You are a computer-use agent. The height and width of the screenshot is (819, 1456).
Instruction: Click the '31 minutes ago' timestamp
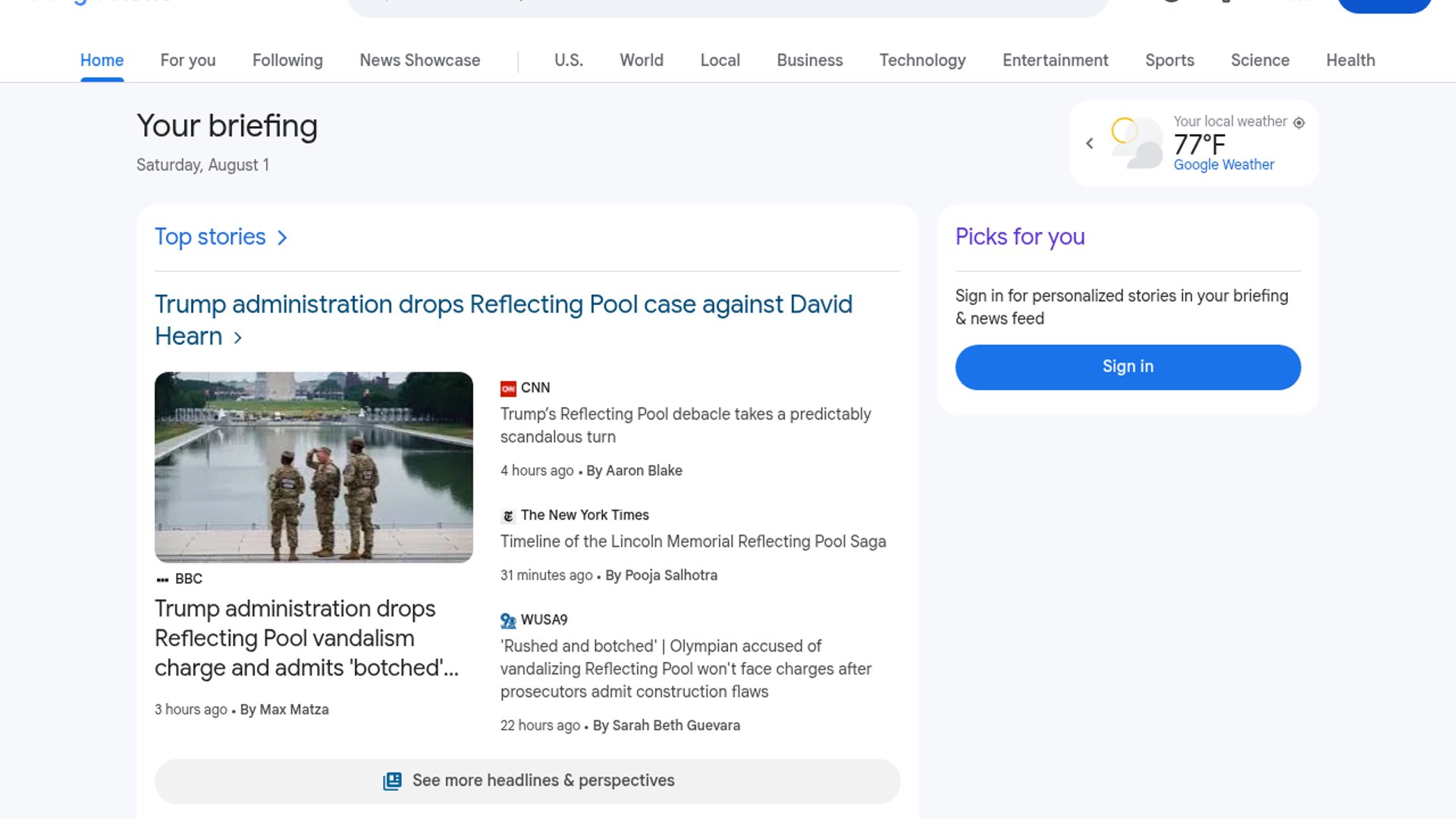pos(546,576)
